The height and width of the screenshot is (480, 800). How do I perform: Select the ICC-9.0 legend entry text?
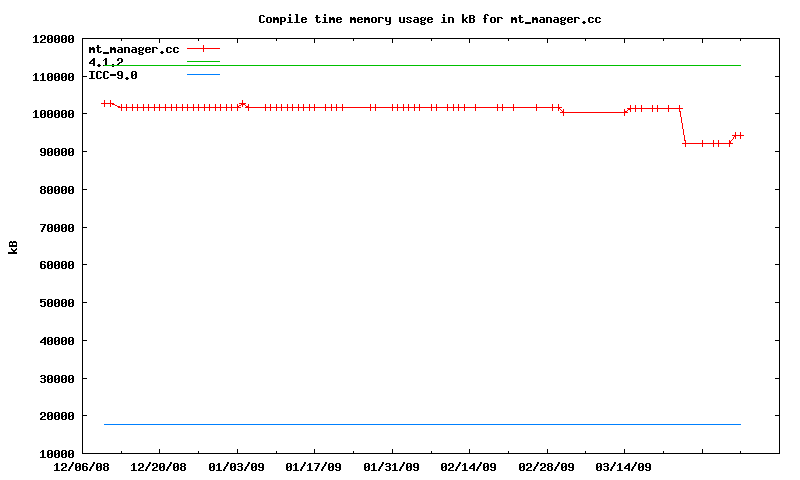click(113, 75)
